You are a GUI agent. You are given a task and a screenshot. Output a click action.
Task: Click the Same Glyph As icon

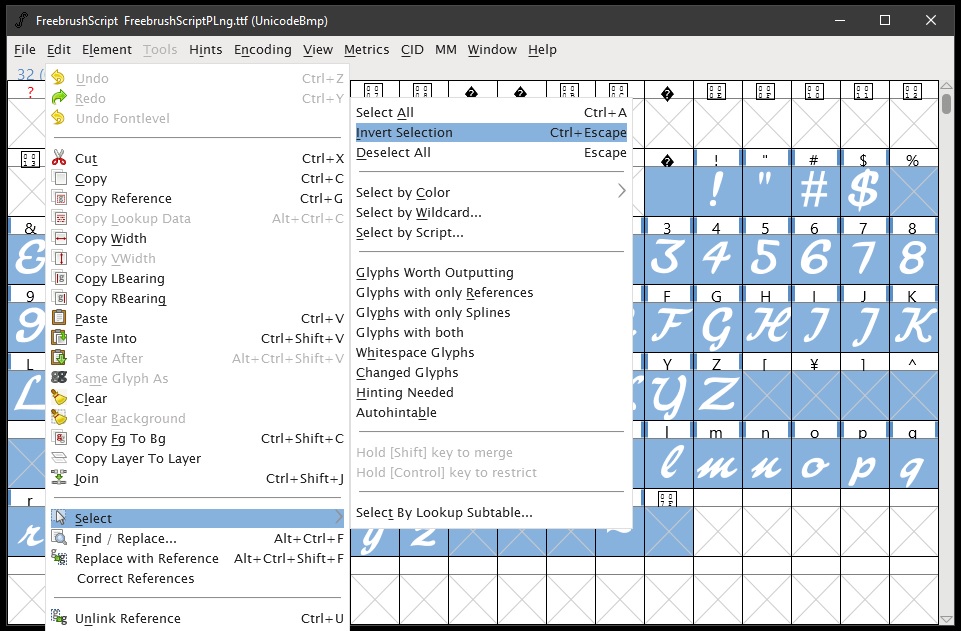pos(59,378)
